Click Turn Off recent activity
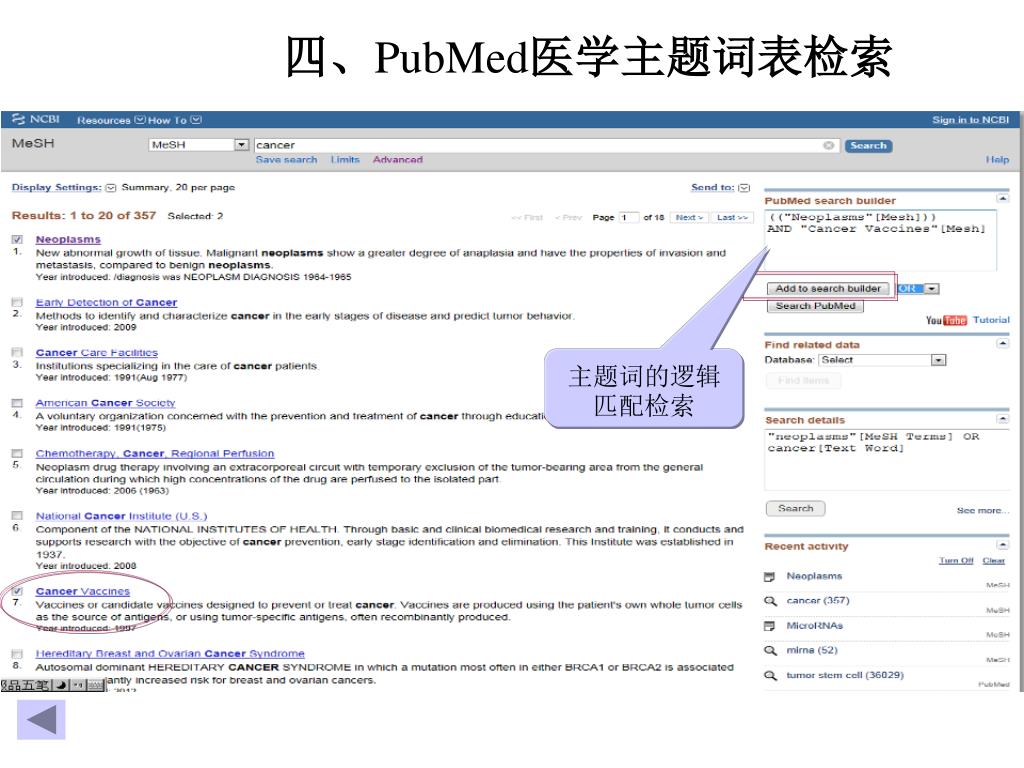Screen dimensions: 1024x768 point(956,560)
